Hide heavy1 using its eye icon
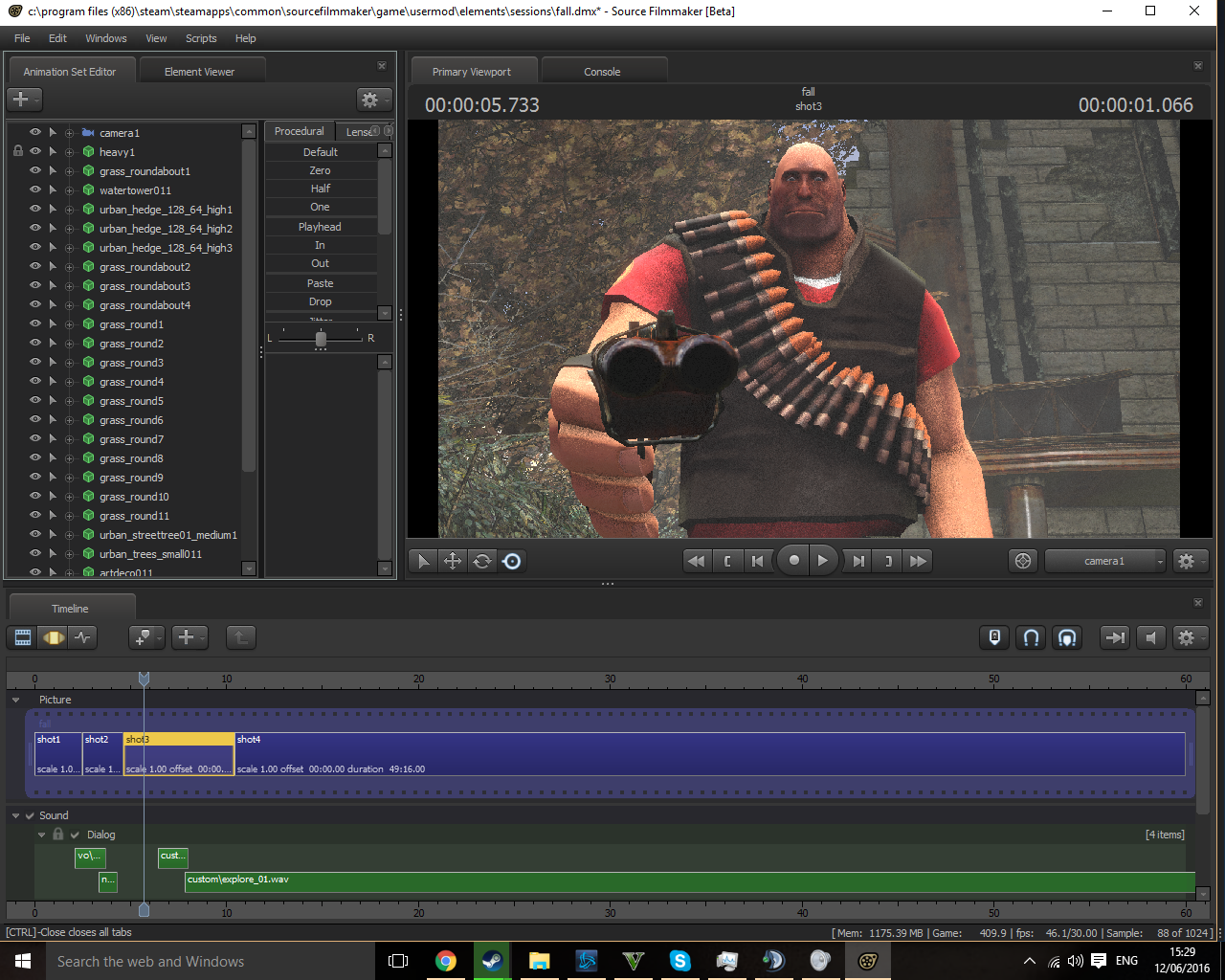The height and width of the screenshot is (980, 1225). click(35, 152)
